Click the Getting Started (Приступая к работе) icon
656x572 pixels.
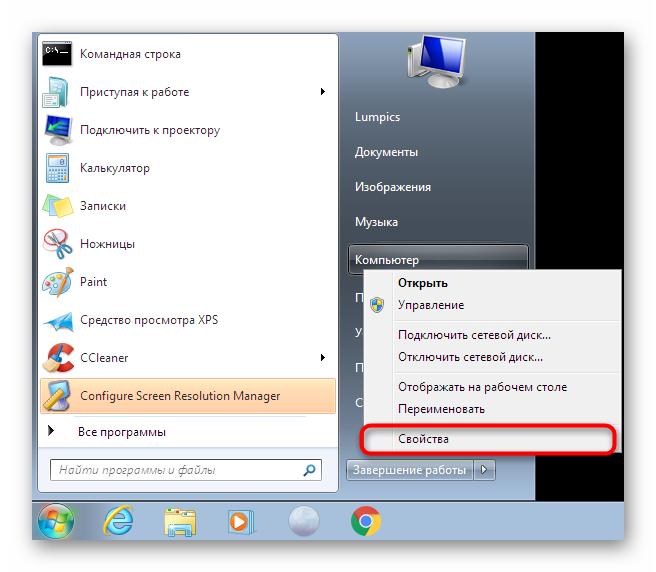[57, 92]
